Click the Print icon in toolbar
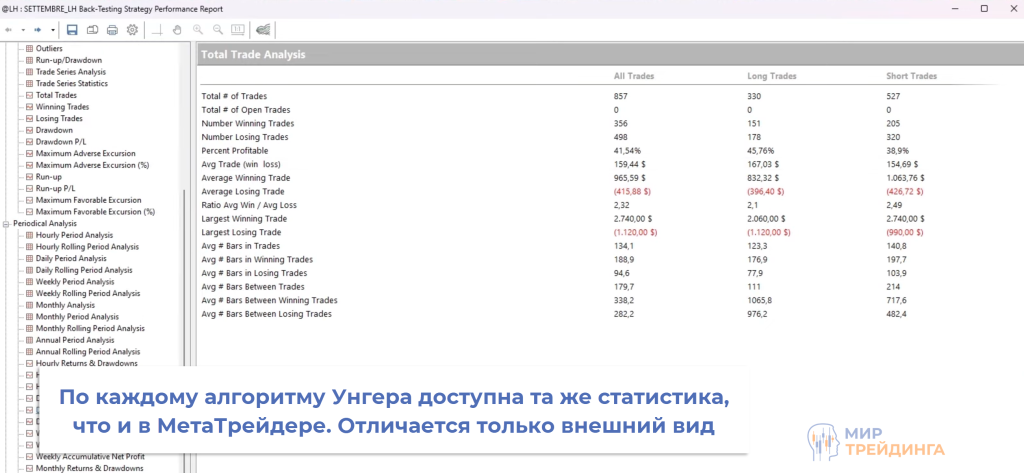The width and height of the screenshot is (1024, 473). click(x=112, y=29)
